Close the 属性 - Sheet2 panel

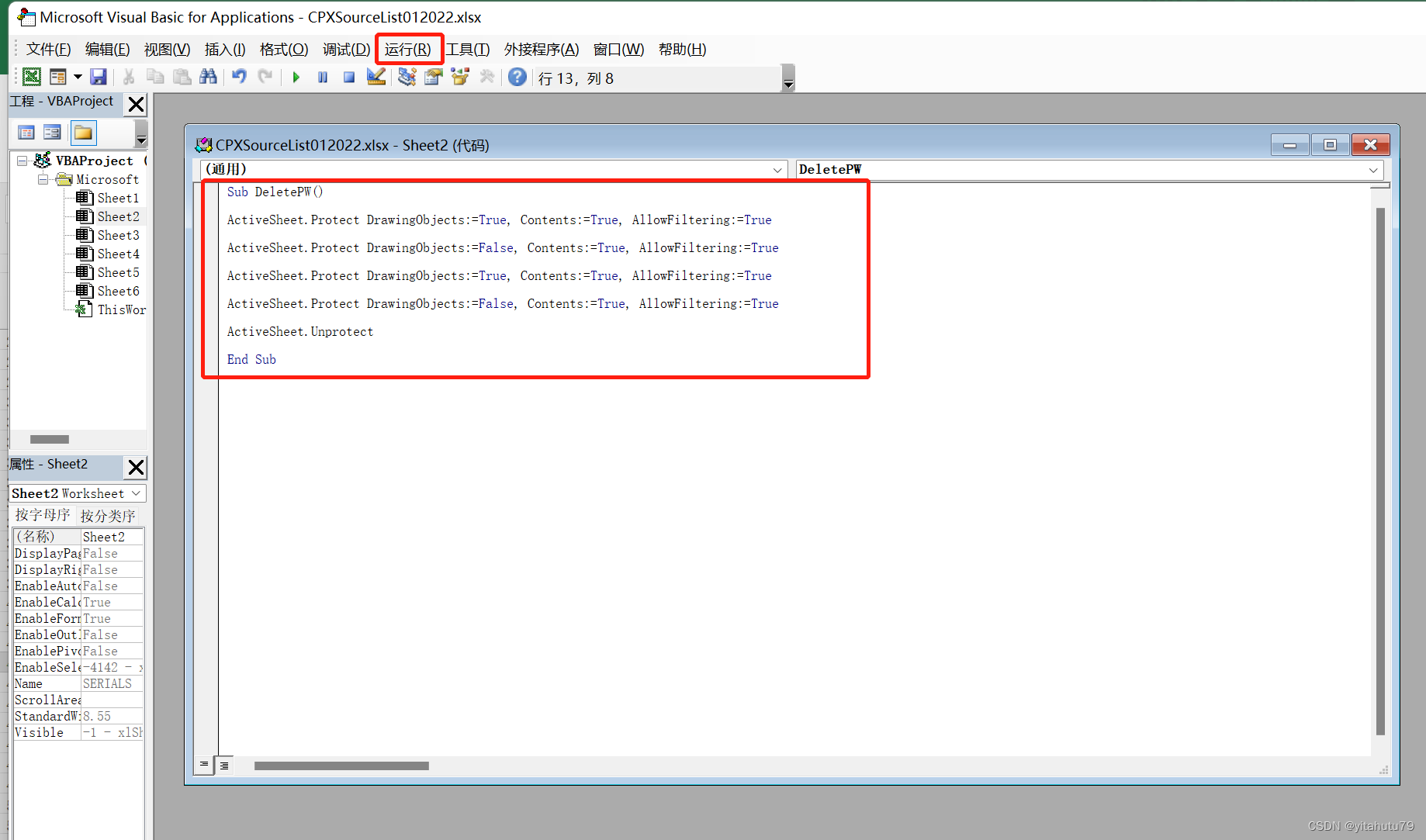[x=136, y=467]
